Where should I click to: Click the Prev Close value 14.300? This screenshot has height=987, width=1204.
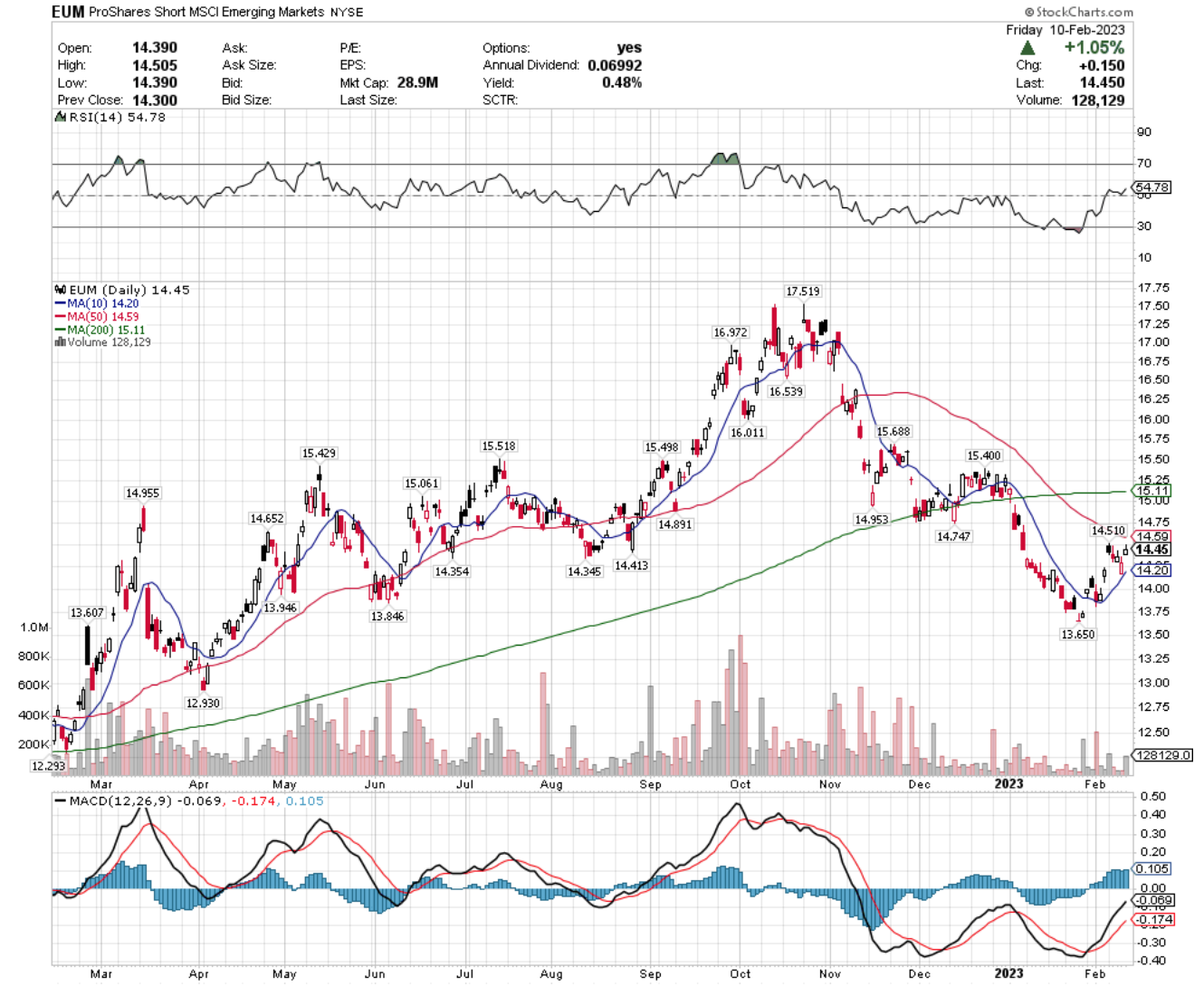155,101
